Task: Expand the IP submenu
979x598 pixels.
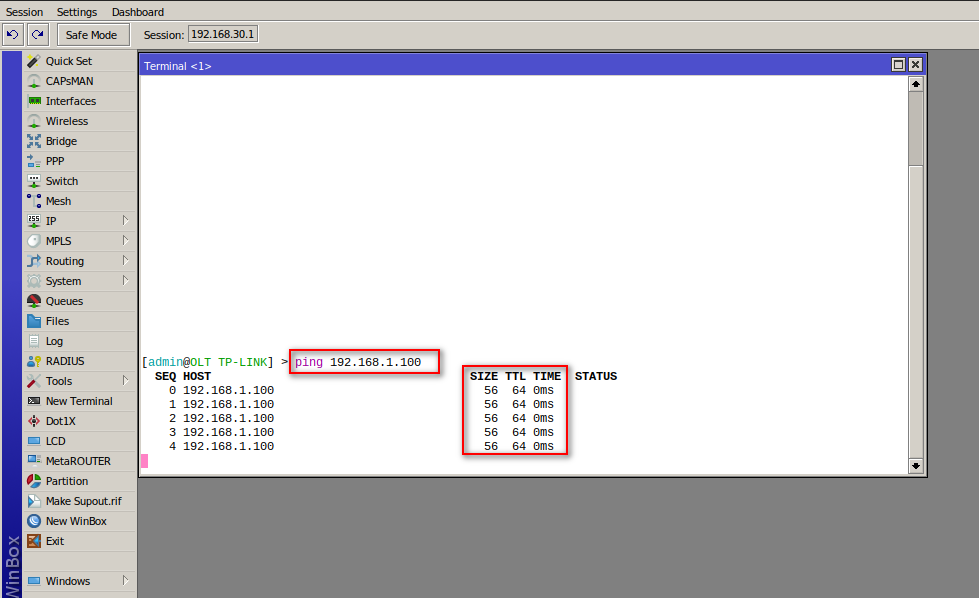Action: pos(50,221)
